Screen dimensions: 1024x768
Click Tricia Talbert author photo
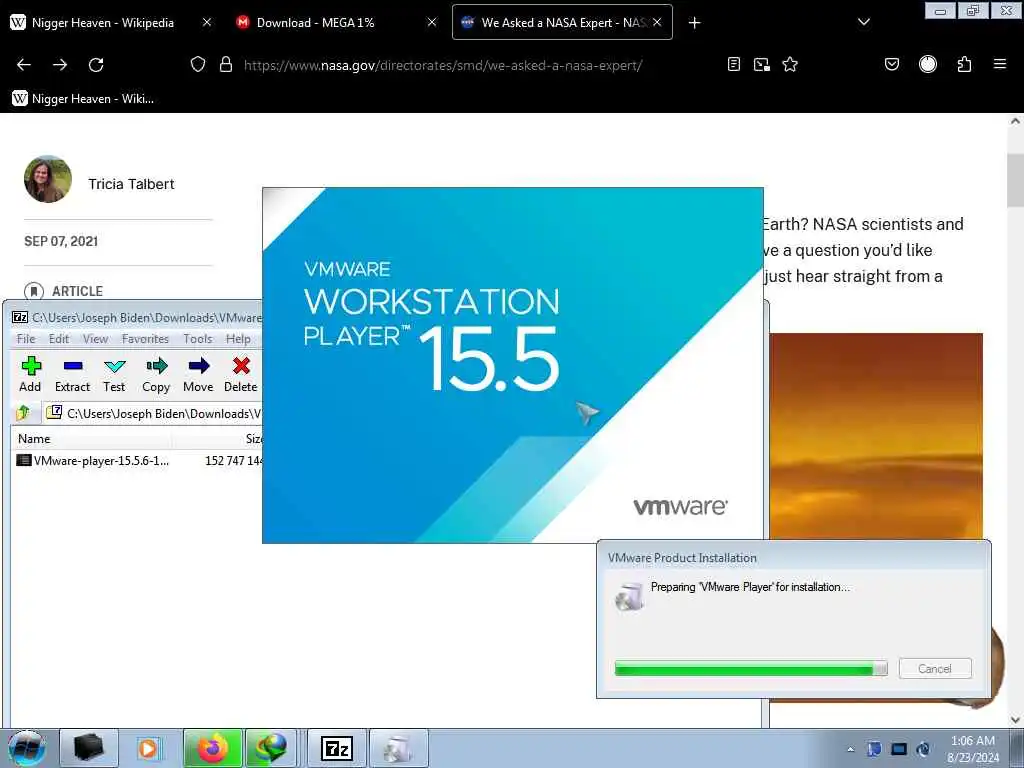(48, 179)
